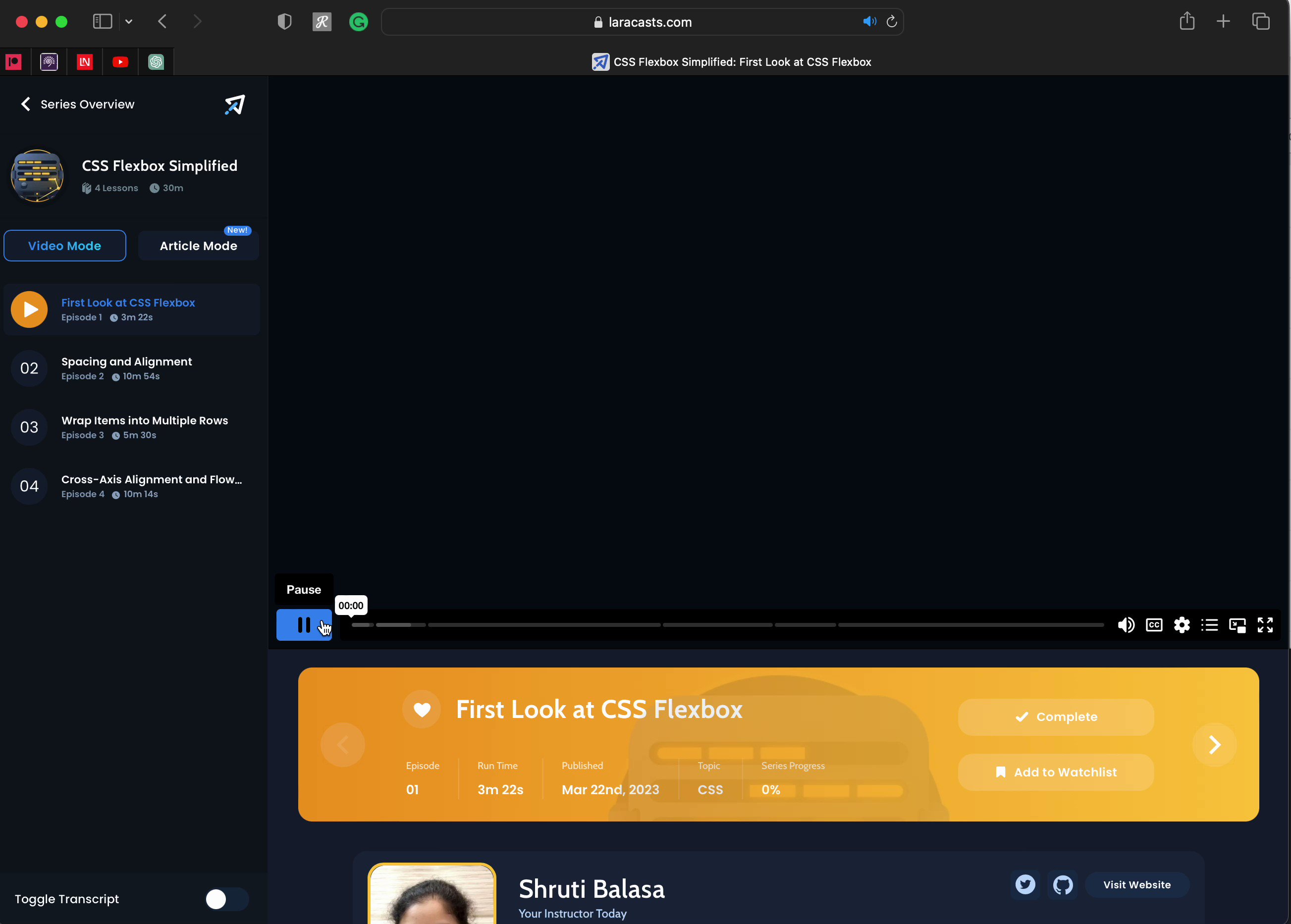Viewport: 1291px width, 924px height.
Task: Open video player settings gear
Action: pos(1182,625)
